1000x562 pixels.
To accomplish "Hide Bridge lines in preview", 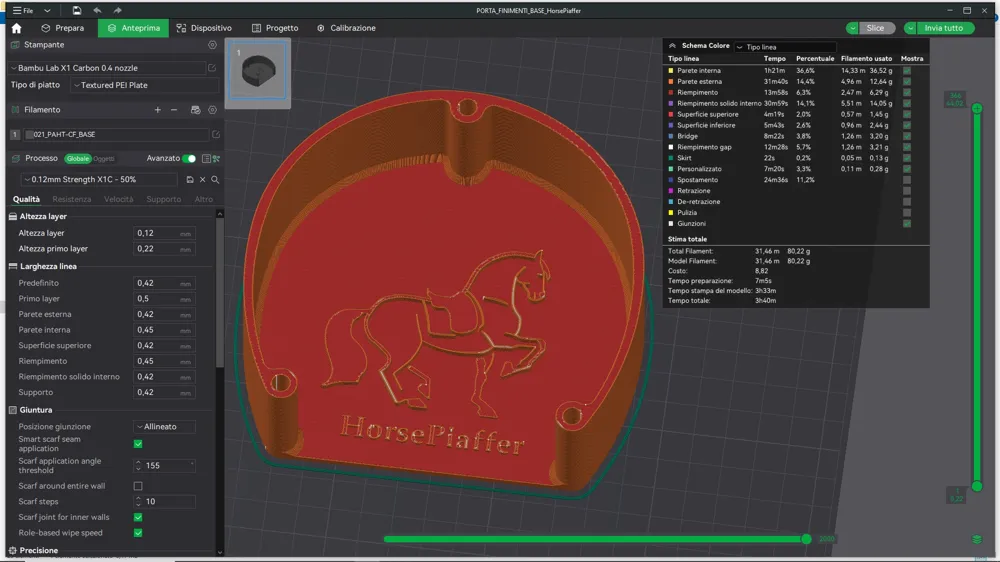I will point(907,136).
